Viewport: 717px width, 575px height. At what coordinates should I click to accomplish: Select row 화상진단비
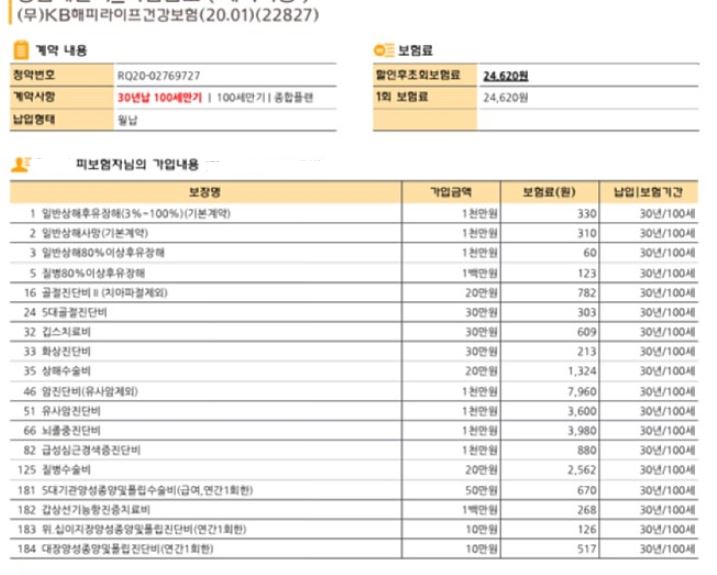pyautogui.click(x=354, y=352)
